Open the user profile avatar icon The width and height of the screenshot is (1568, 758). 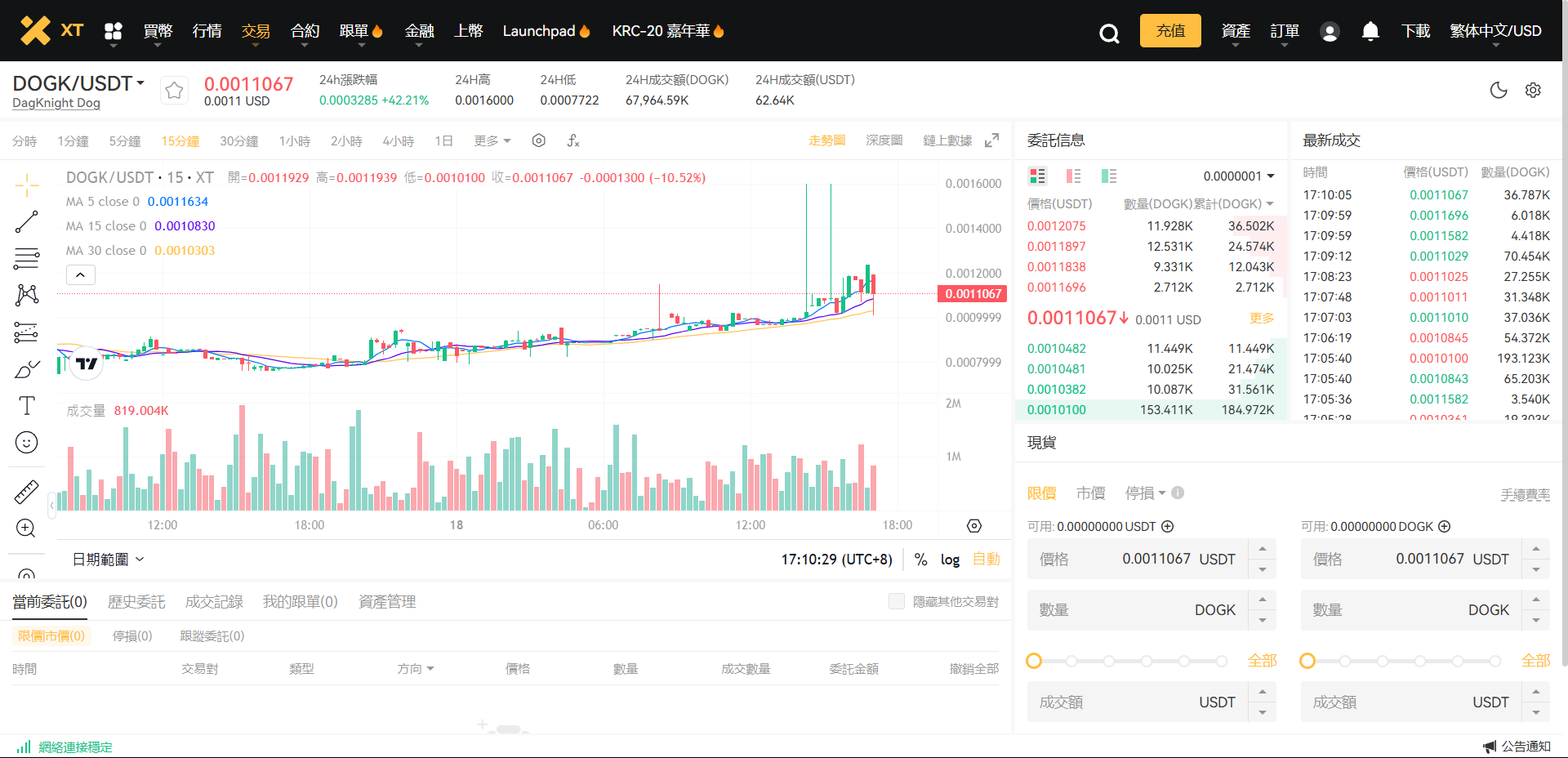click(x=1330, y=32)
